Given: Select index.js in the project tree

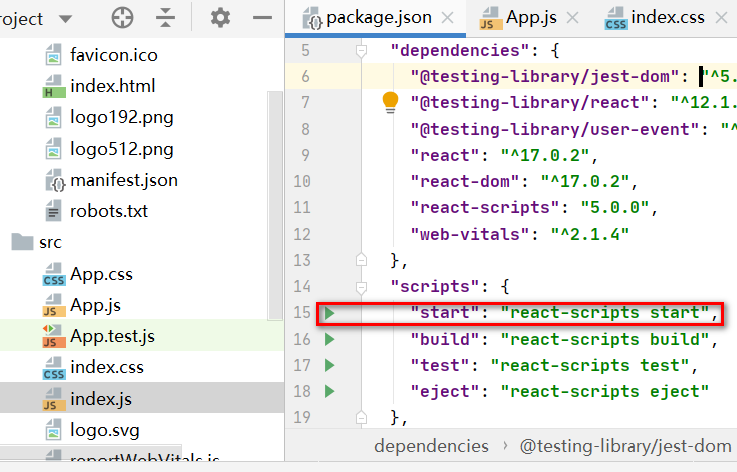Looking at the screenshot, I should pos(101,399).
